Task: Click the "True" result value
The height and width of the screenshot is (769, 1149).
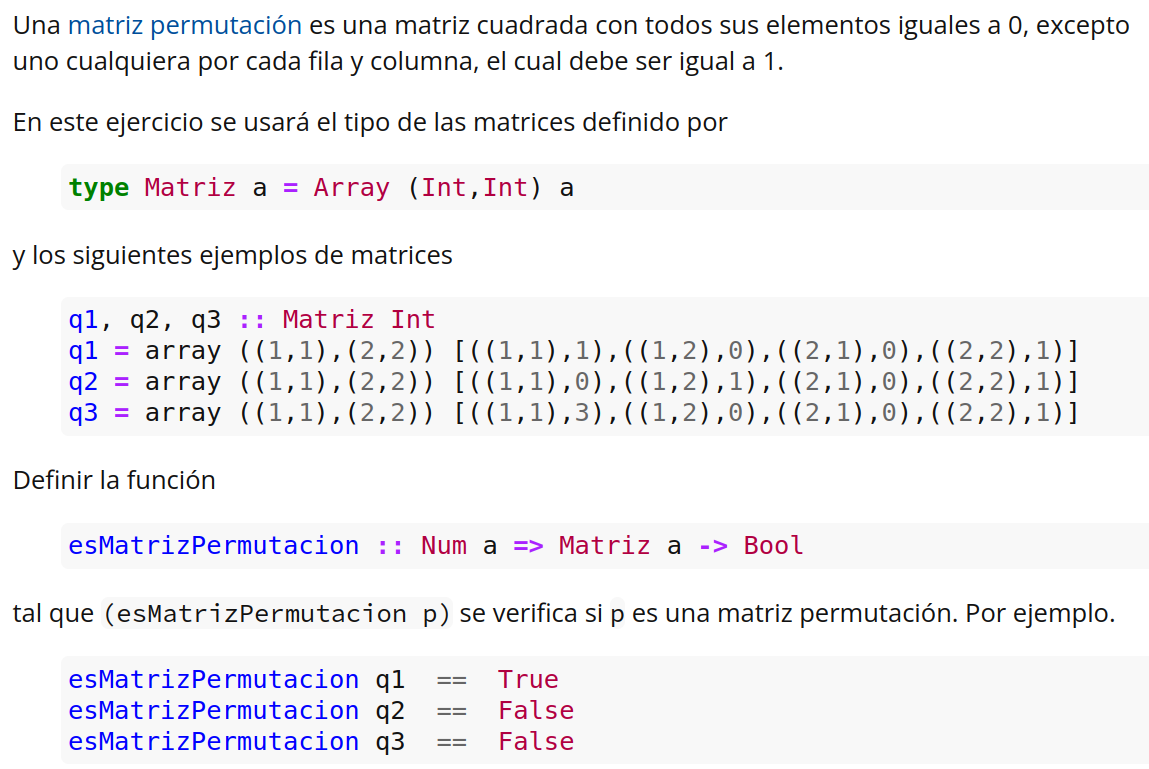Action: (528, 680)
